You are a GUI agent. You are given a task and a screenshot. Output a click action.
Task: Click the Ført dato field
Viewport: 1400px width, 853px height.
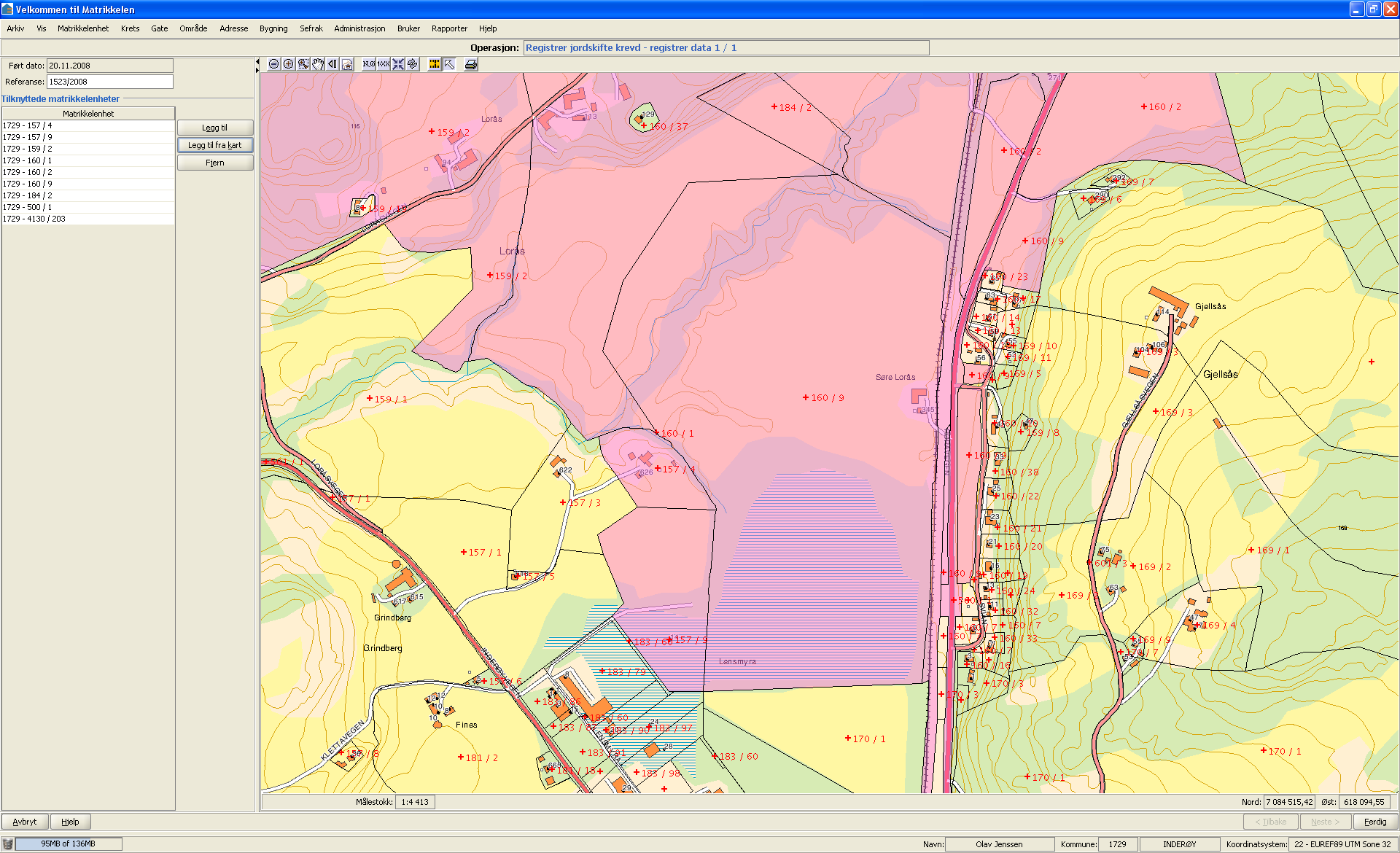pyautogui.click(x=110, y=66)
